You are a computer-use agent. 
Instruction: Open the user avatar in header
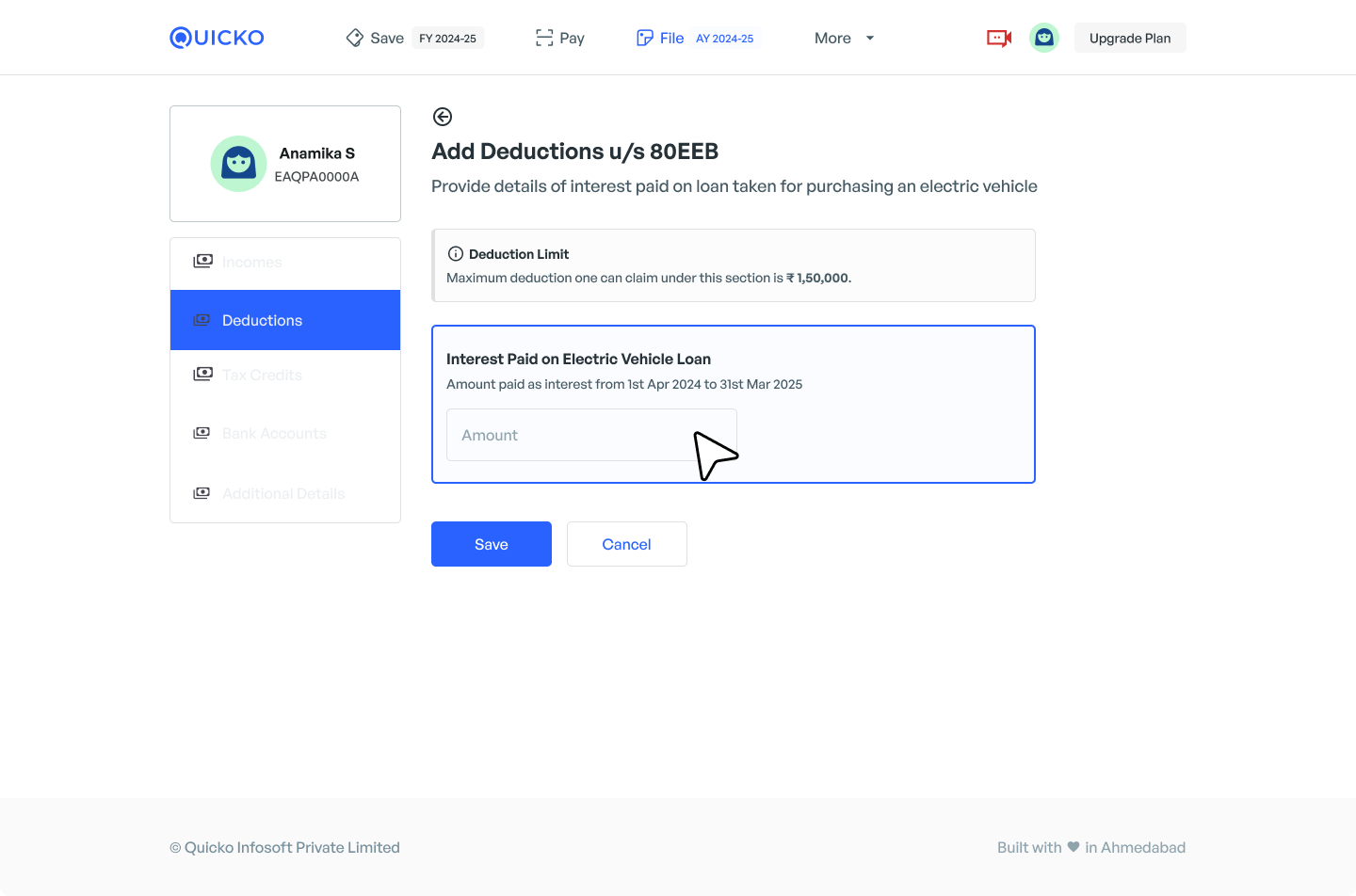pyautogui.click(x=1043, y=38)
